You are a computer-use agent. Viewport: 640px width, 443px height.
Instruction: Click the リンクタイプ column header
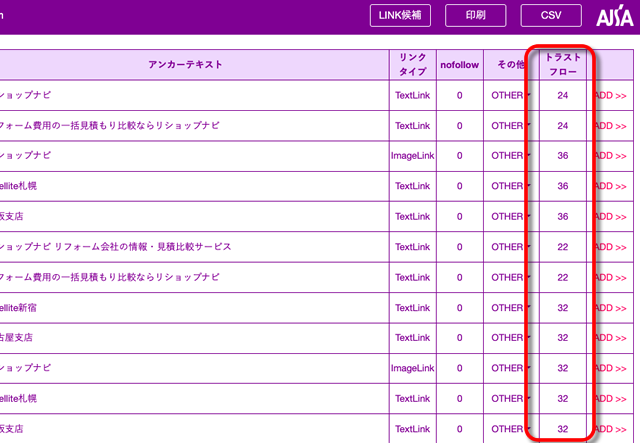[x=413, y=65]
